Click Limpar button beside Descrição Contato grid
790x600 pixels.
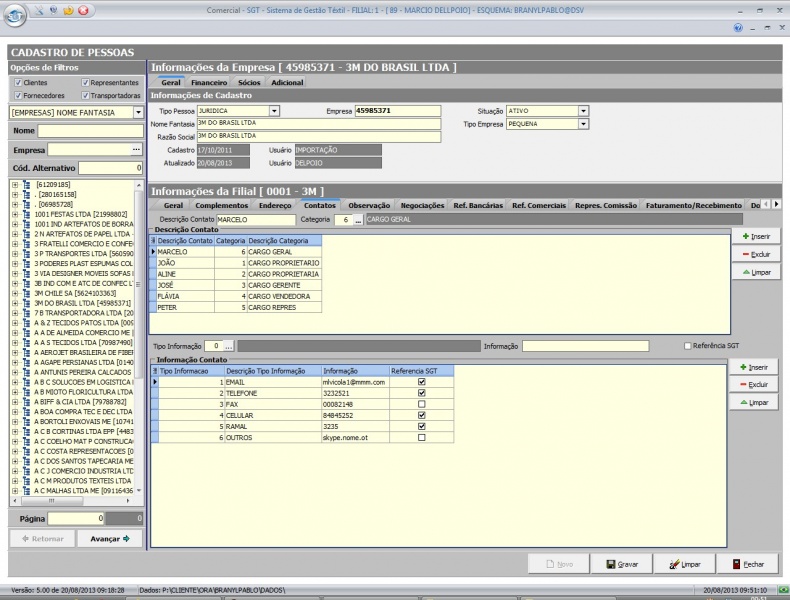click(755, 272)
